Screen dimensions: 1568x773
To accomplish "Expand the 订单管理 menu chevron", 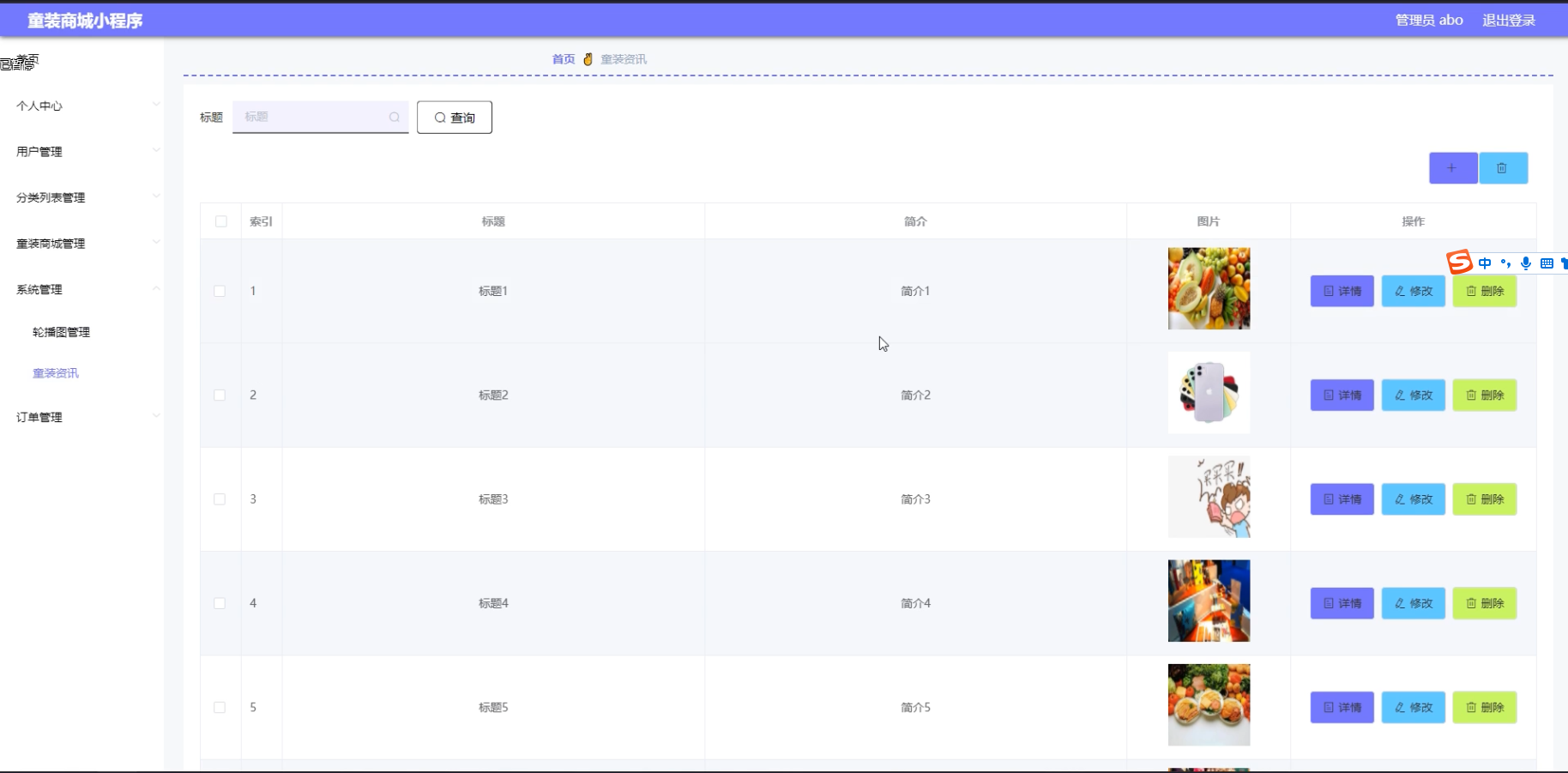I will pyautogui.click(x=156, y=416).
